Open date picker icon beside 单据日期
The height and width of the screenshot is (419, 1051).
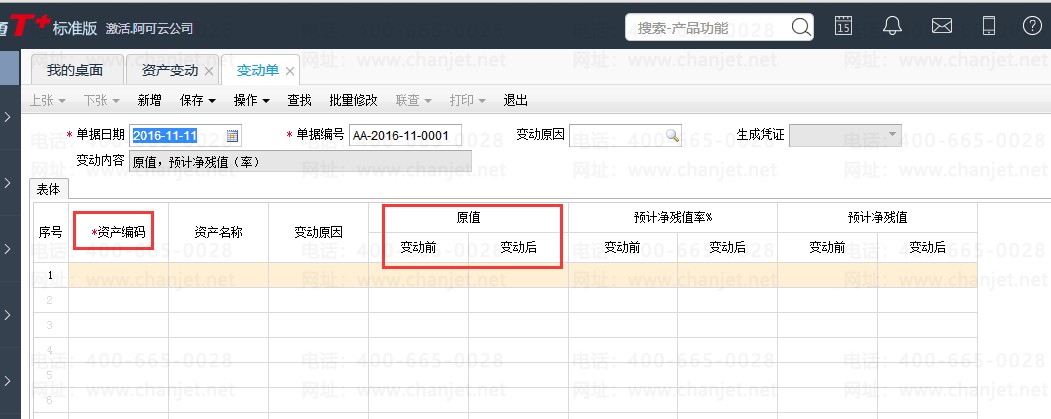[x=232, y=135]
